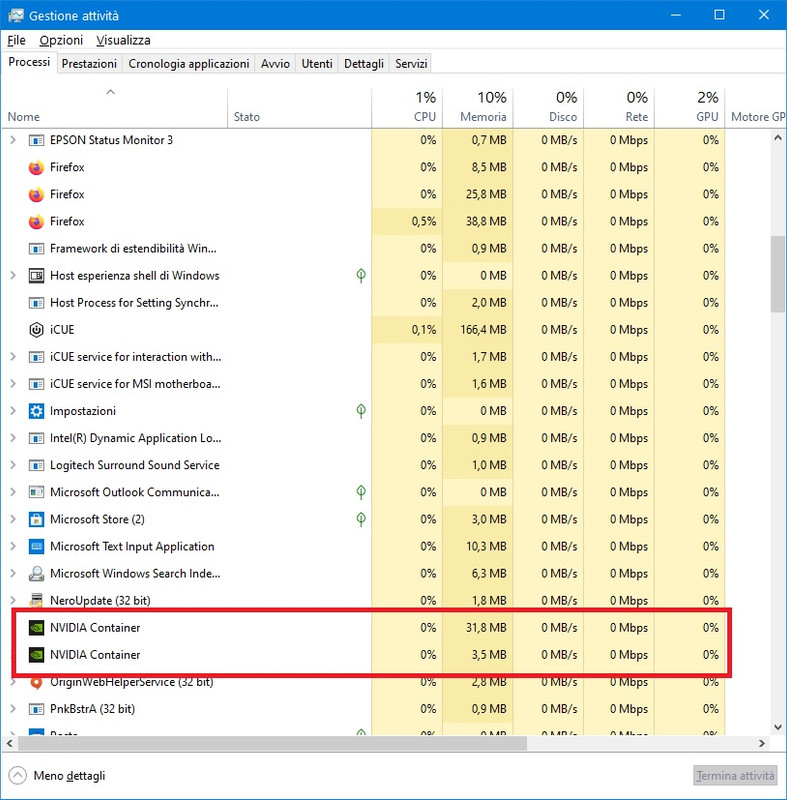Click leaf status icon on Microsoft Outlook row
This screenshot has height=800, width=787.
click(x=361, y=492)
